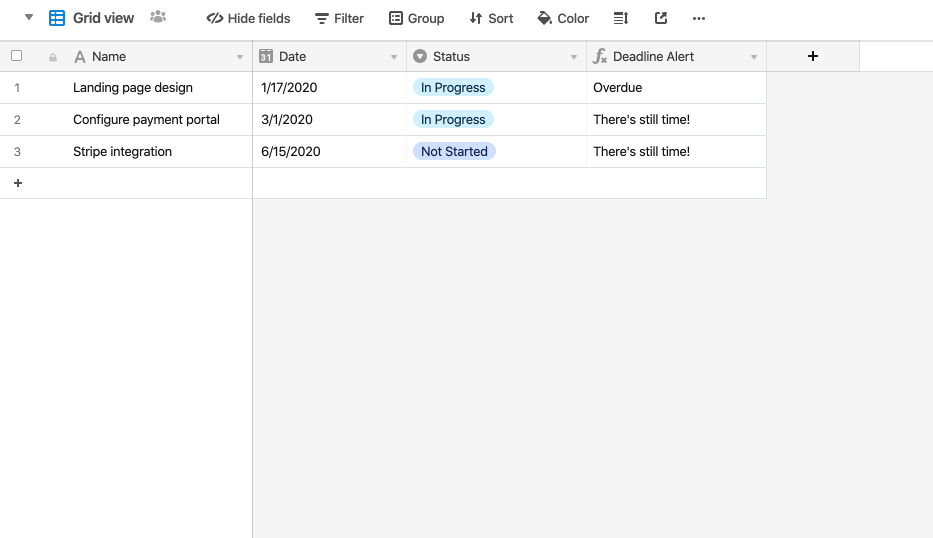Viewport: 933px width, 538px height.
Task: Click the Deadline Alert column header label
Action: pyautogui.click(x=653, y=57)
